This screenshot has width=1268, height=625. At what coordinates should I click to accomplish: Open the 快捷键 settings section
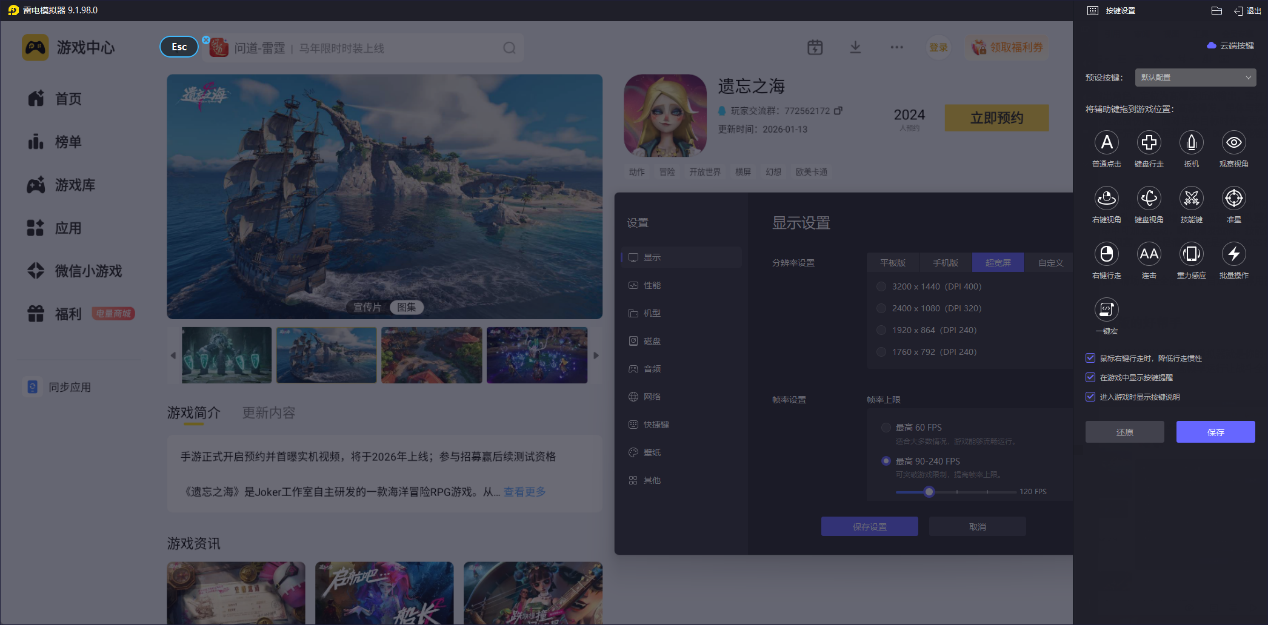point(681,424)
